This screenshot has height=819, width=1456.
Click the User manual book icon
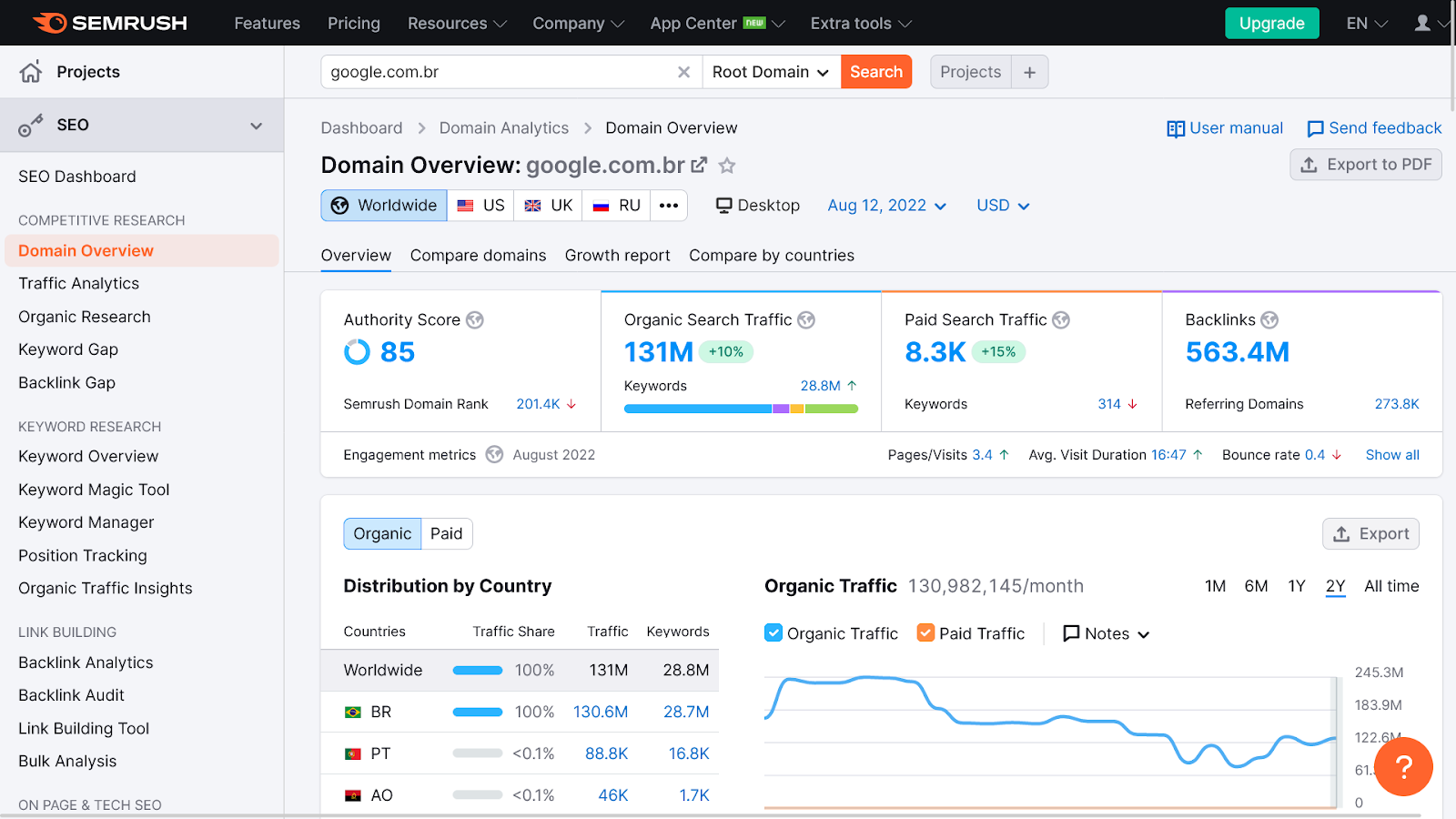point(1176,129)
